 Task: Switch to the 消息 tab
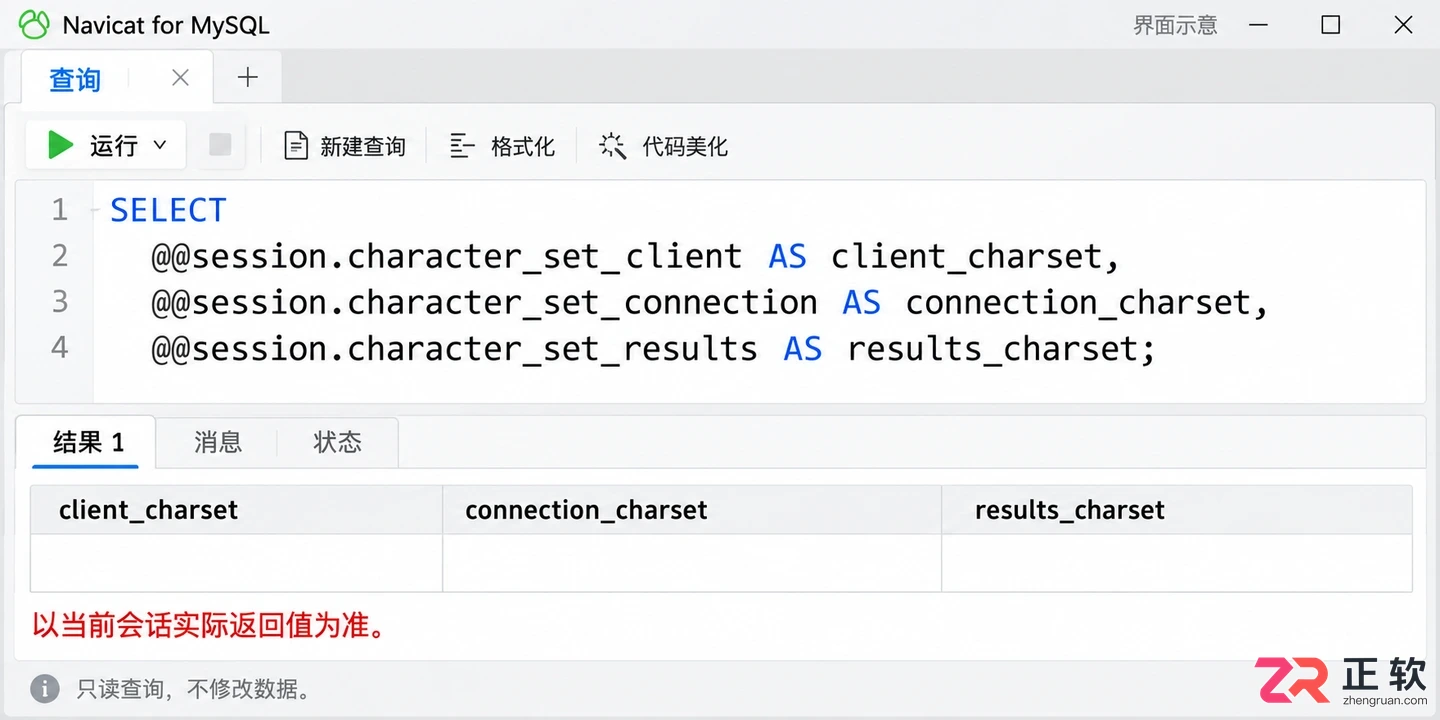[218, 442]
